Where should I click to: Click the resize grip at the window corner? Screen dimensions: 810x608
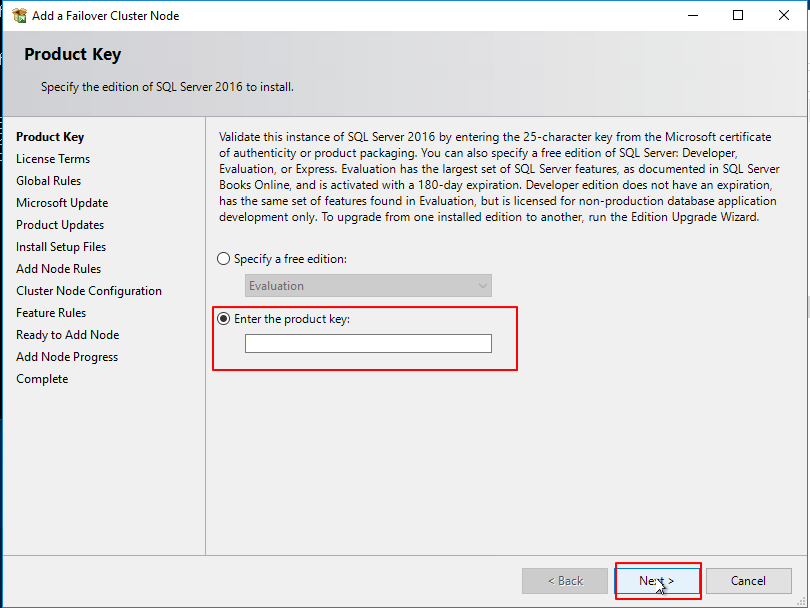(x=801, y=601)
